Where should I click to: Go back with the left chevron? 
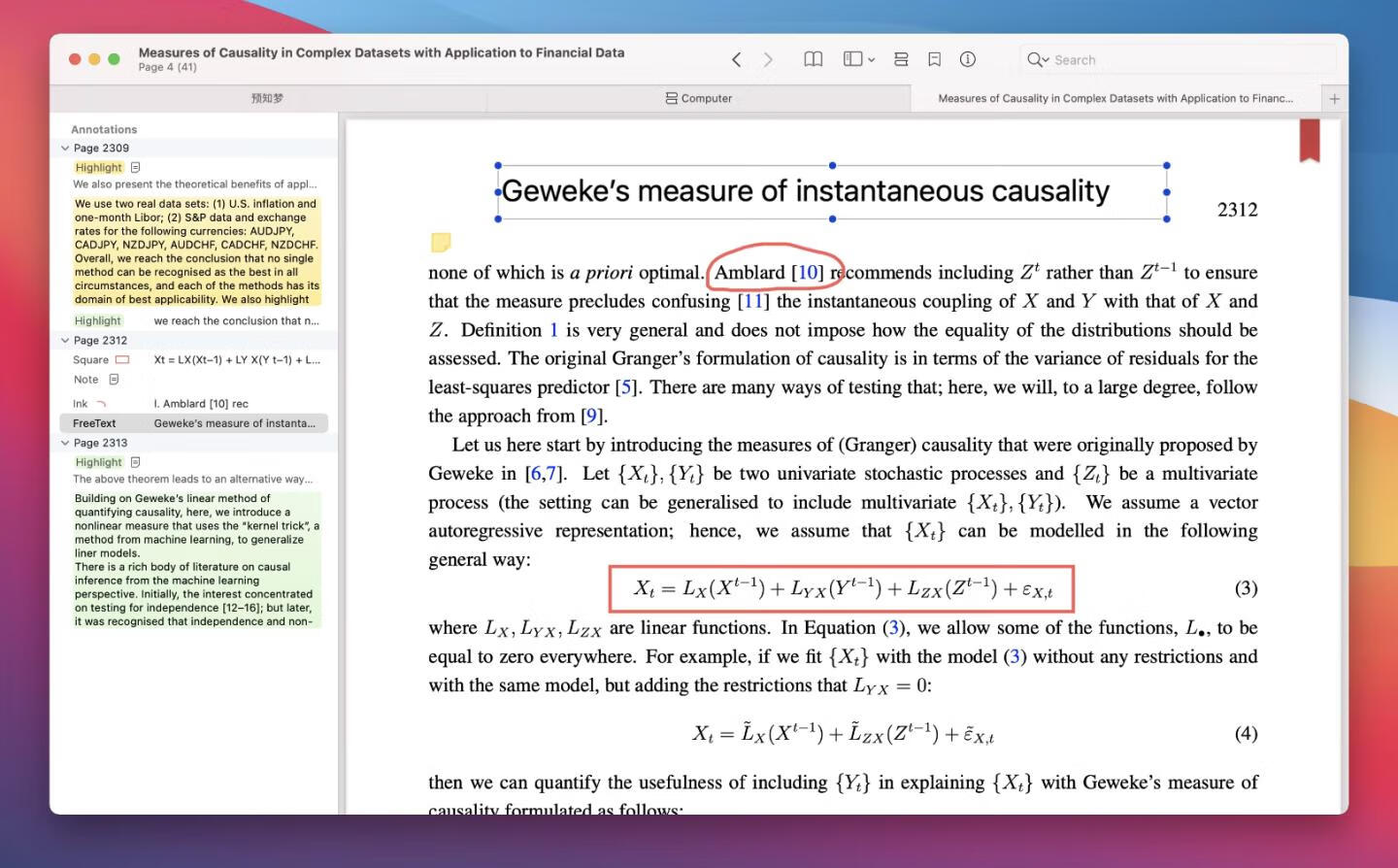(737, 59)
